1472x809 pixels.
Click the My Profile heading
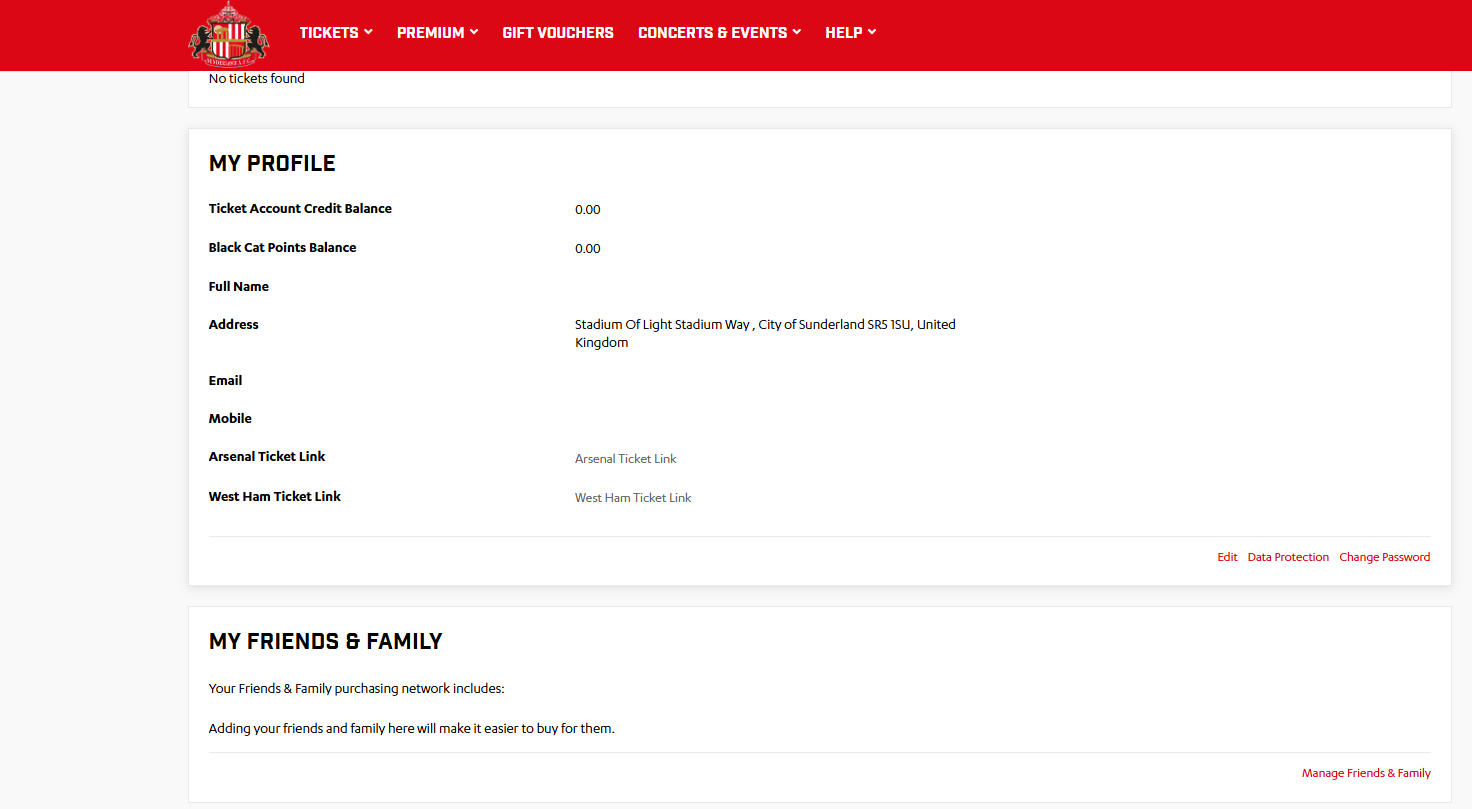pos(272,164)
